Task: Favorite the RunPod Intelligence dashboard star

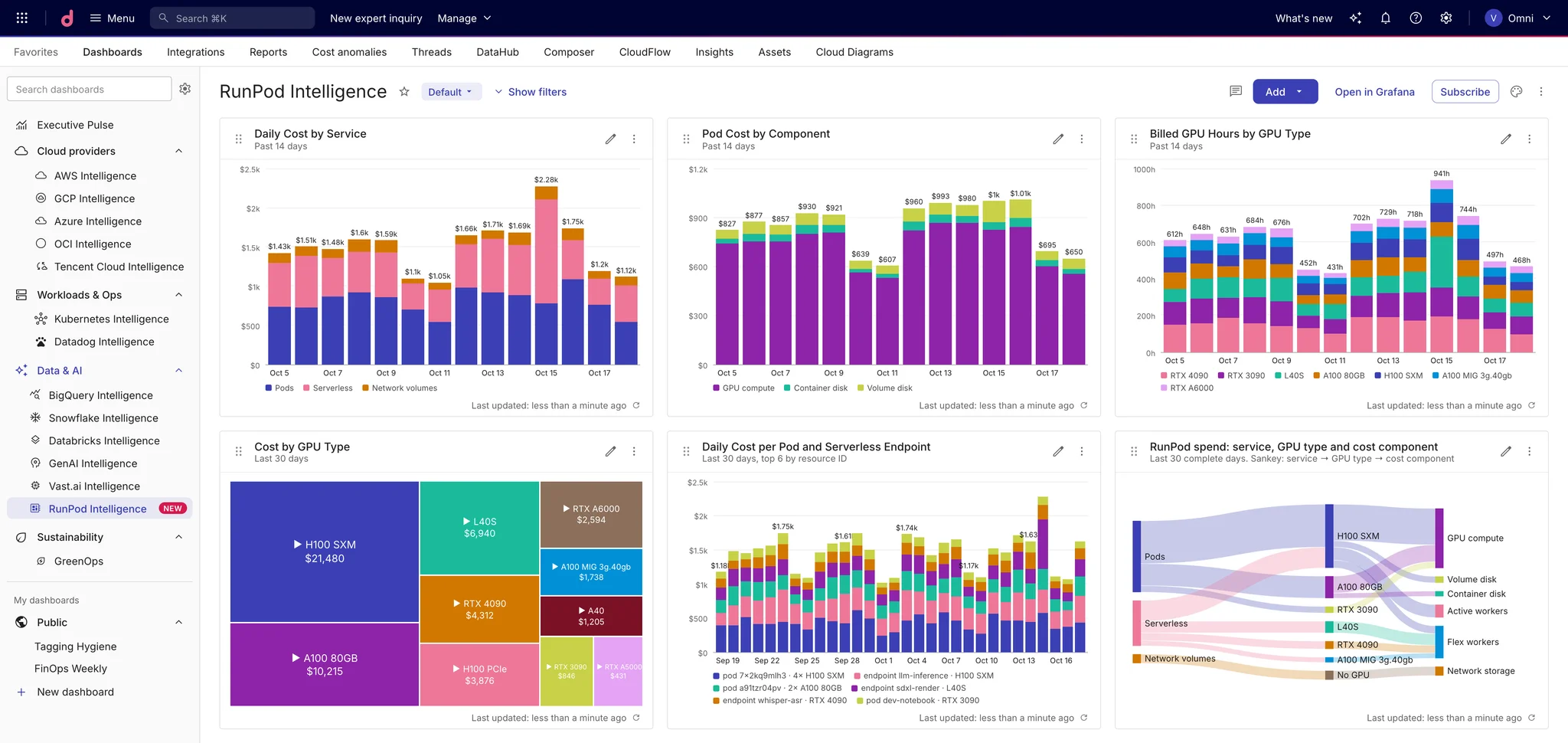Action: click(404, 92)
